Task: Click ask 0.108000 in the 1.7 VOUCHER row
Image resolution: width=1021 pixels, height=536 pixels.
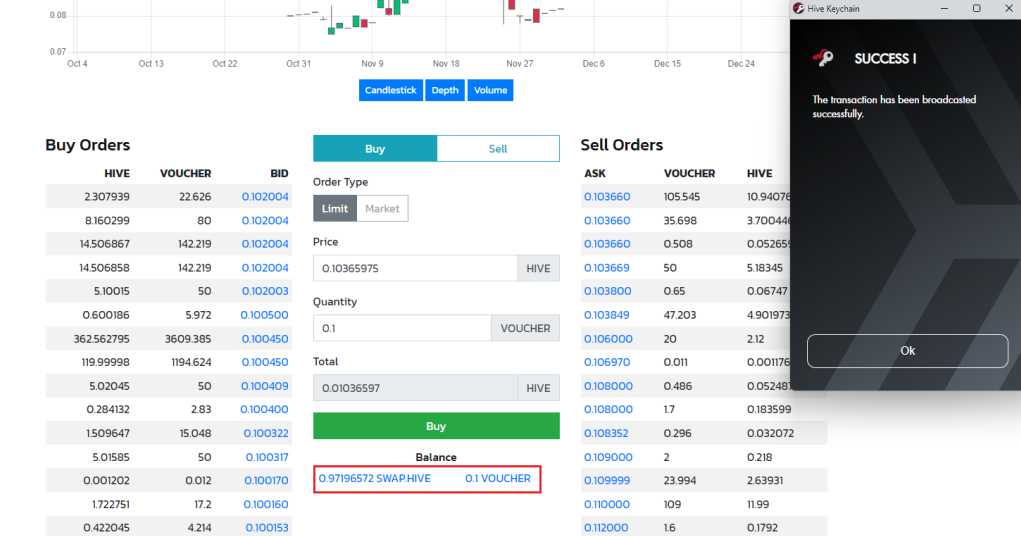Action: [x=608, y=410]
